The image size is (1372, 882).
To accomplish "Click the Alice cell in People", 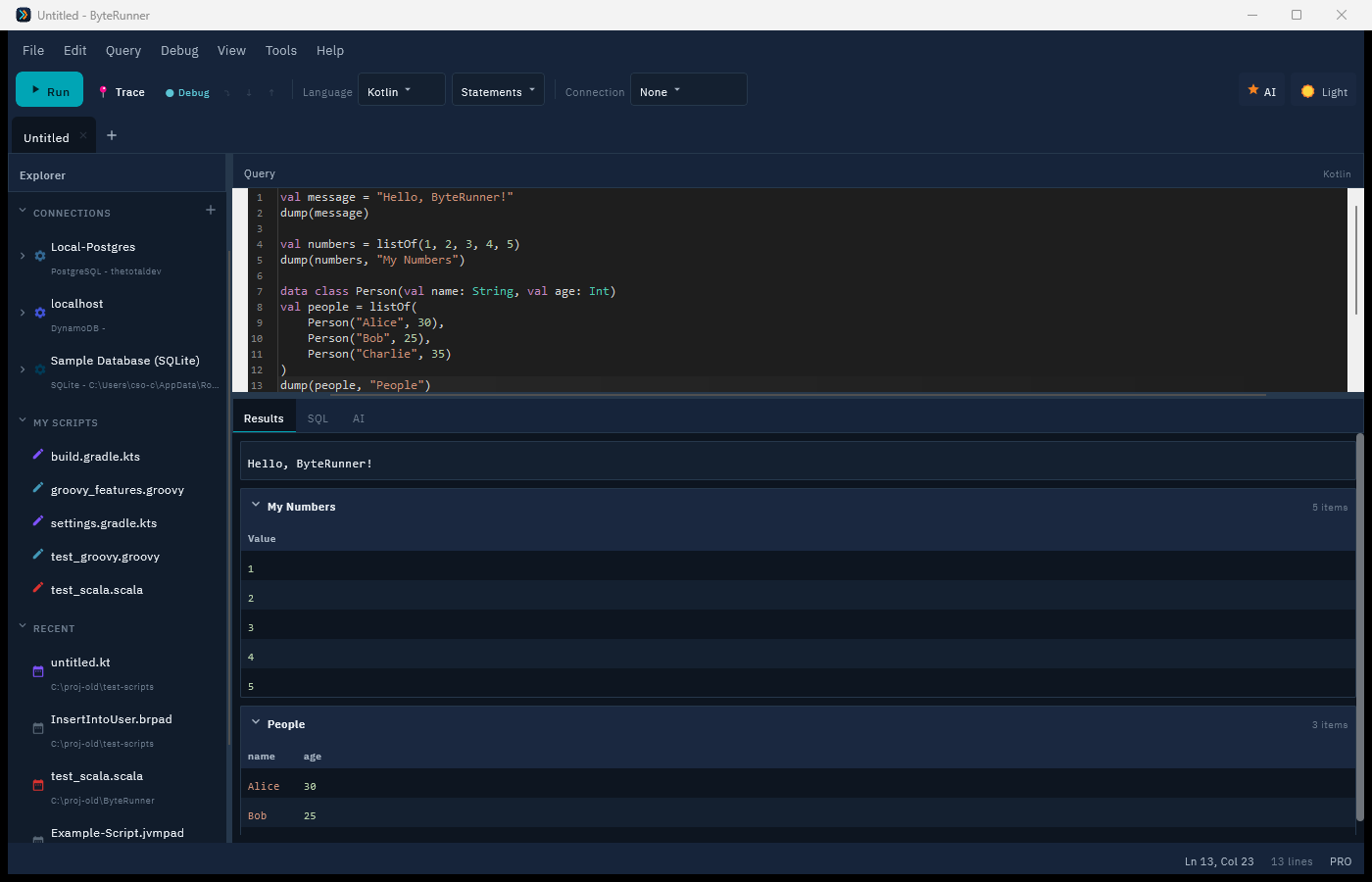I will pyautogui.click(x=264, y=786).
